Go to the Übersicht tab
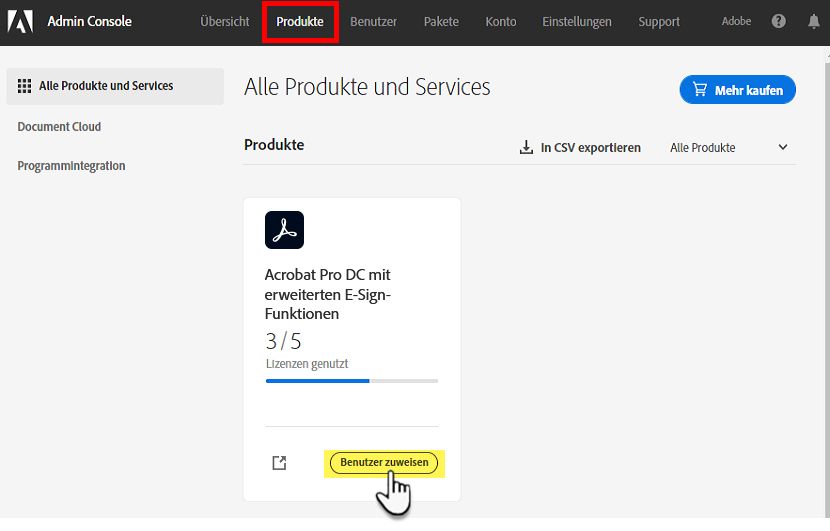This screenshot has width=830, height=531. (224, 22)
